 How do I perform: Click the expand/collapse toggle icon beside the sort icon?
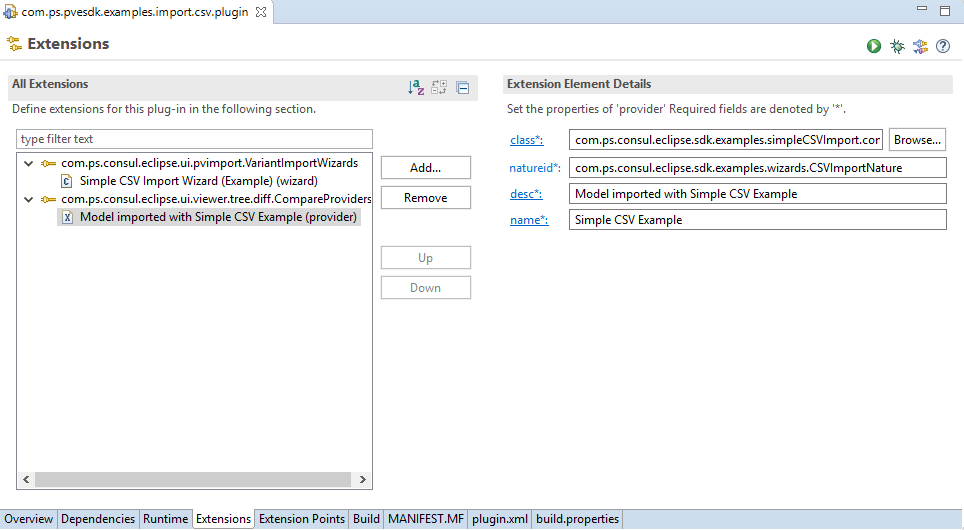439,88
